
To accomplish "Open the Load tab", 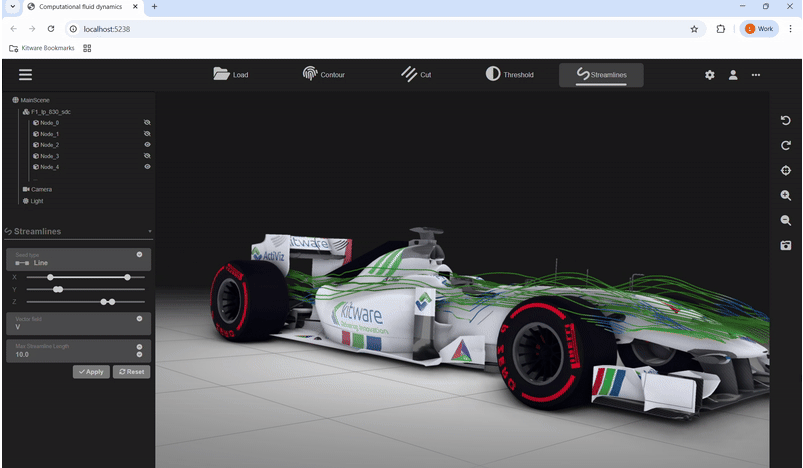I will pyautogui.click(x=230, y=75).
